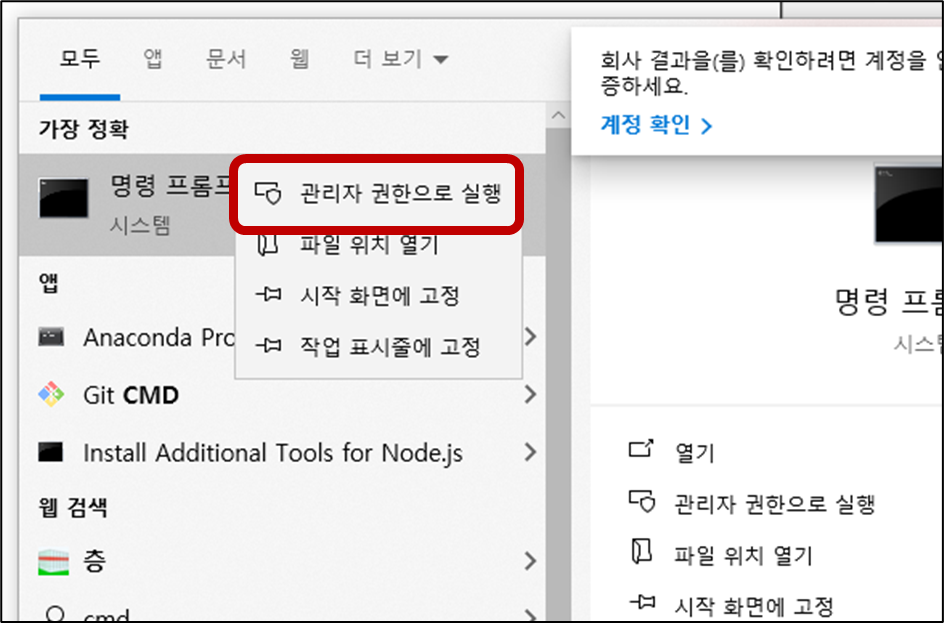Screen dimensions: 944x623
Task: Select 작업 표시줄에 고정 in context menu
Action: (378, 346)
